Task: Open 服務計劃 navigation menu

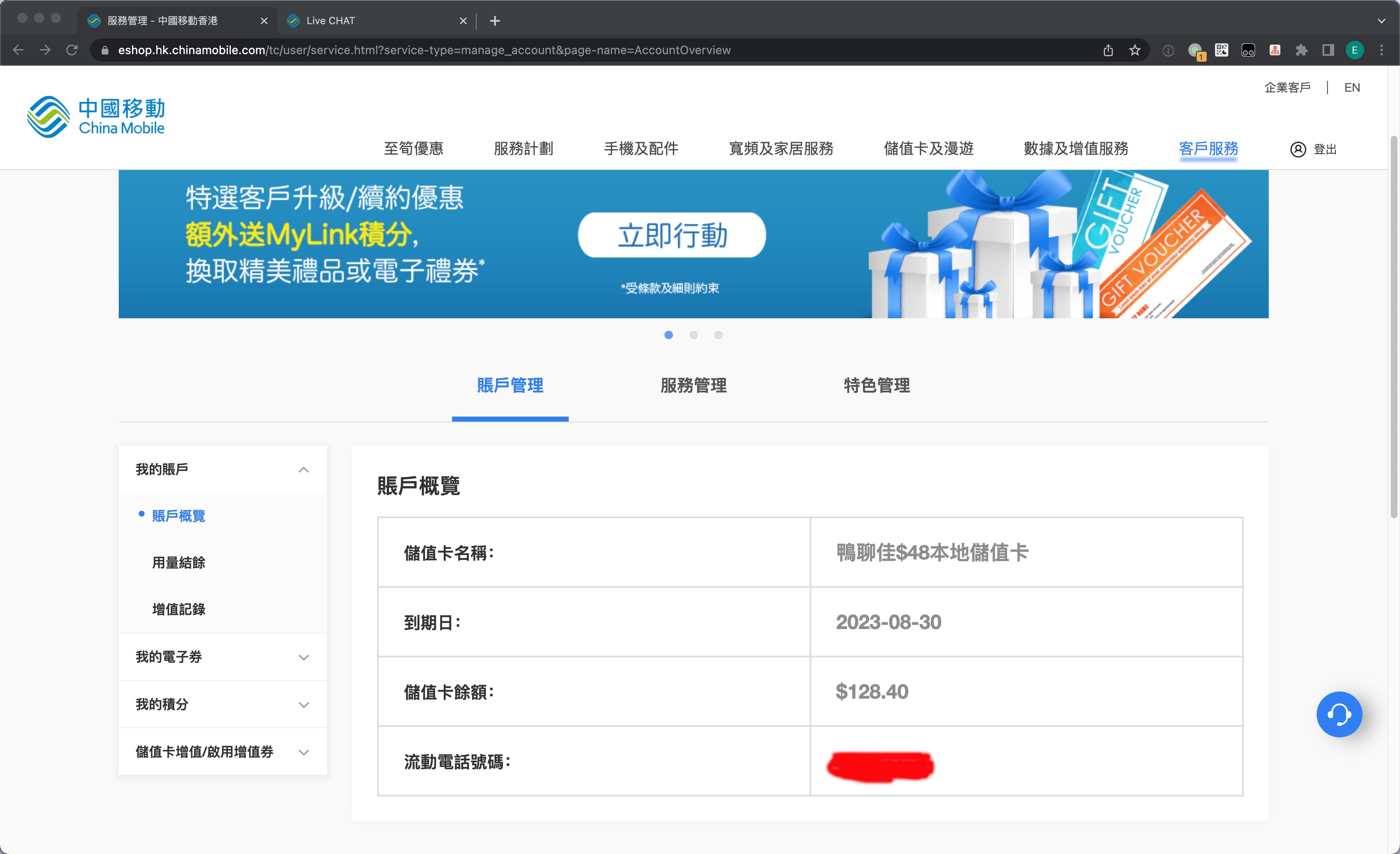Action: pos(523,149)
